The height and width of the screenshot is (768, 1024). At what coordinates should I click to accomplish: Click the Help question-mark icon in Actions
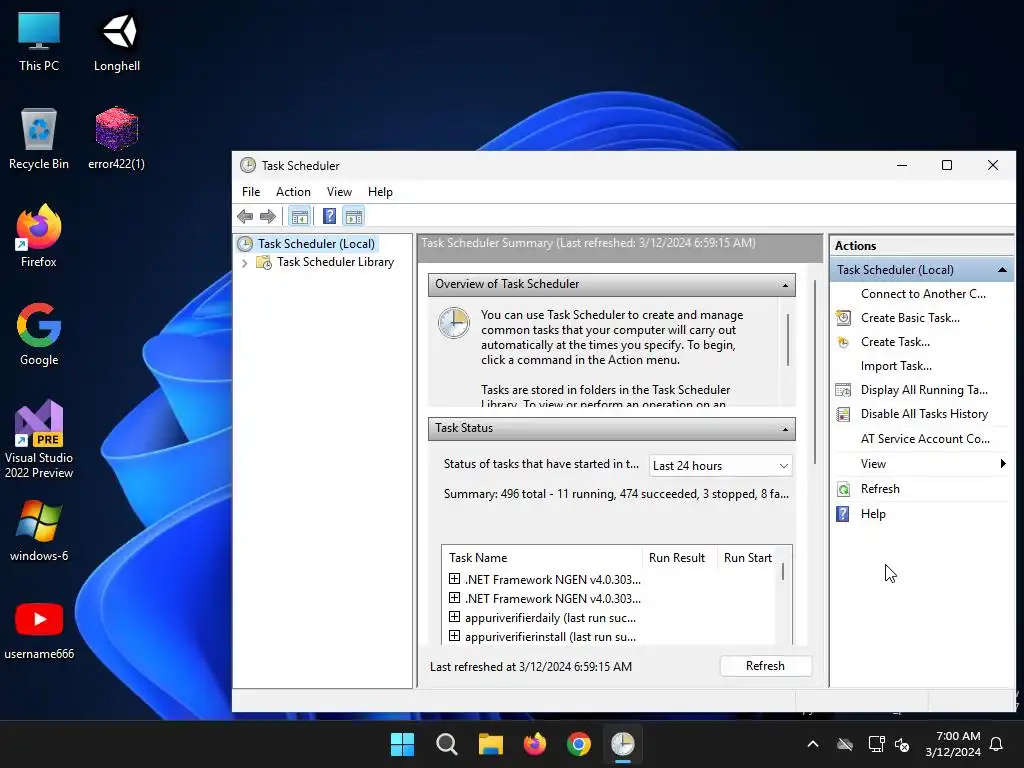point(843,514)
